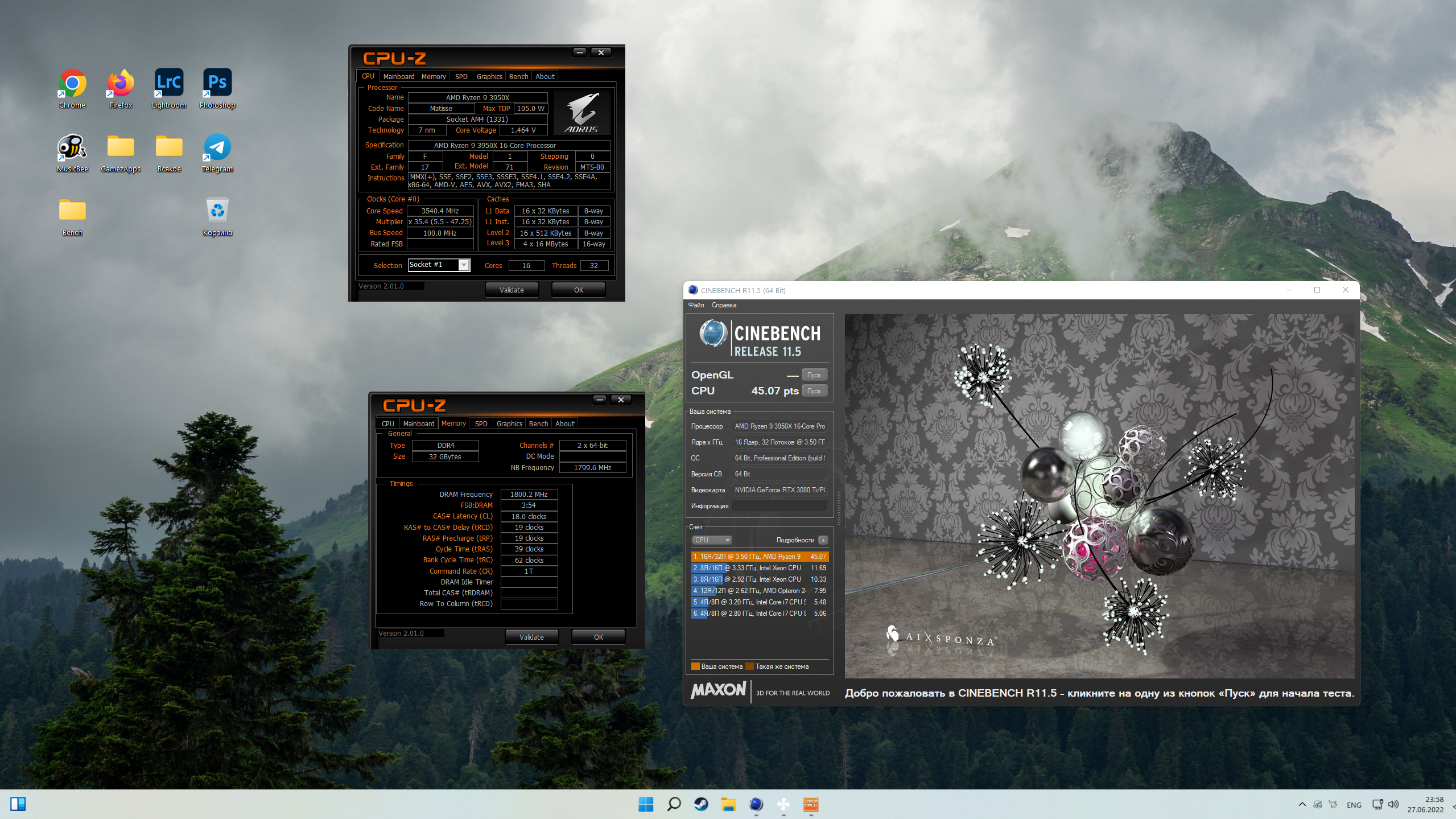Select the Intel Core i7 5.48 ranking row
Viewport: 1456px width, 819px height.
(760, 602)
